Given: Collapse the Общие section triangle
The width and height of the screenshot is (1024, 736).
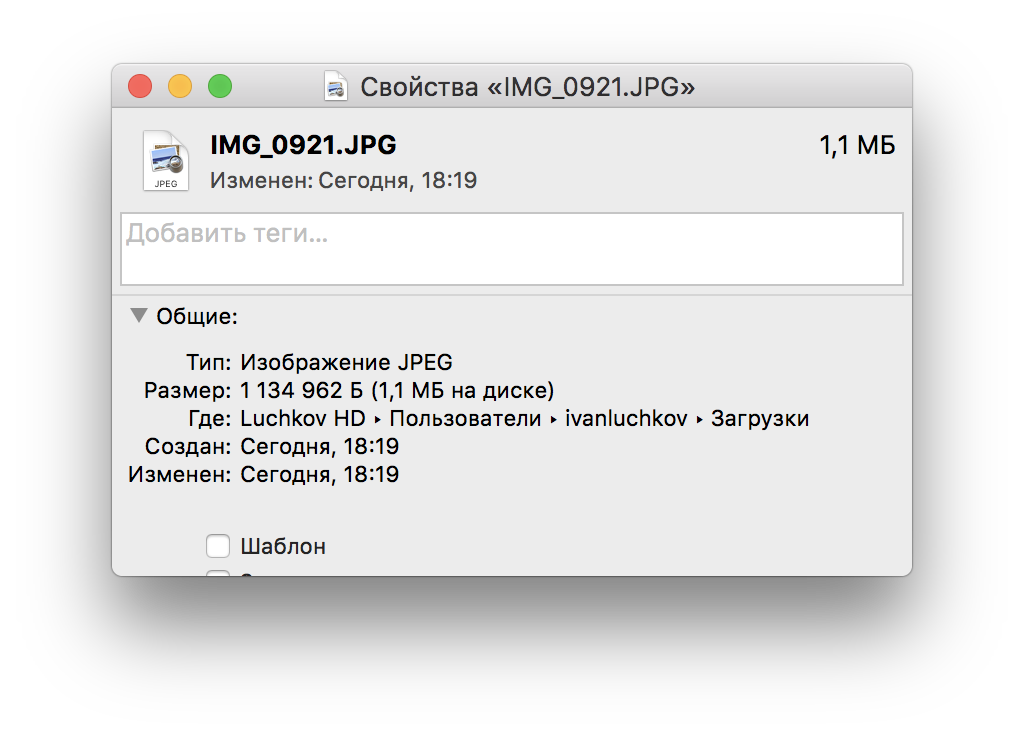Looking at the screenshot, I should point(139,316).
